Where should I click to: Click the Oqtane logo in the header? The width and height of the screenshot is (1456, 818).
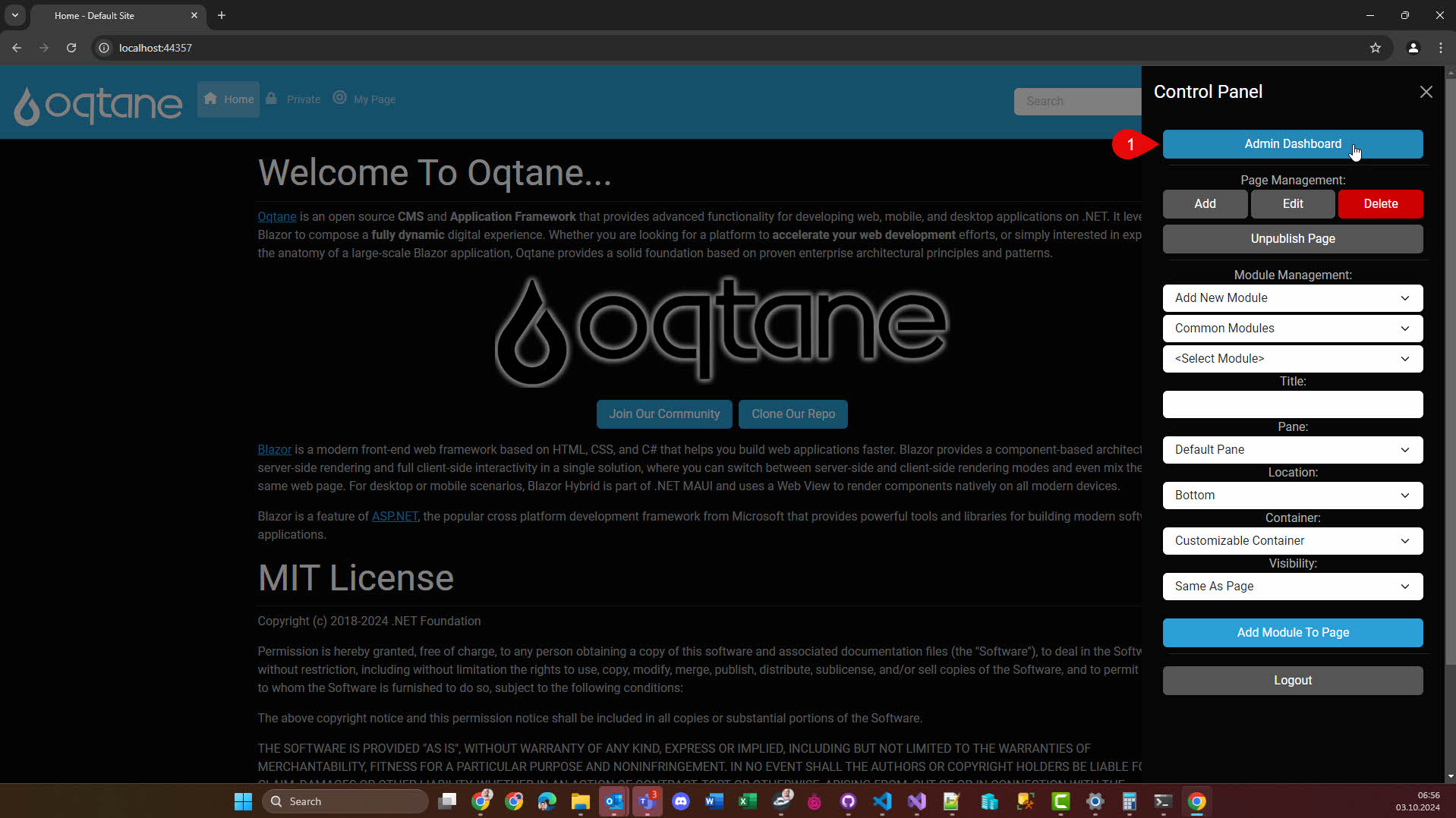click(98, 104)
